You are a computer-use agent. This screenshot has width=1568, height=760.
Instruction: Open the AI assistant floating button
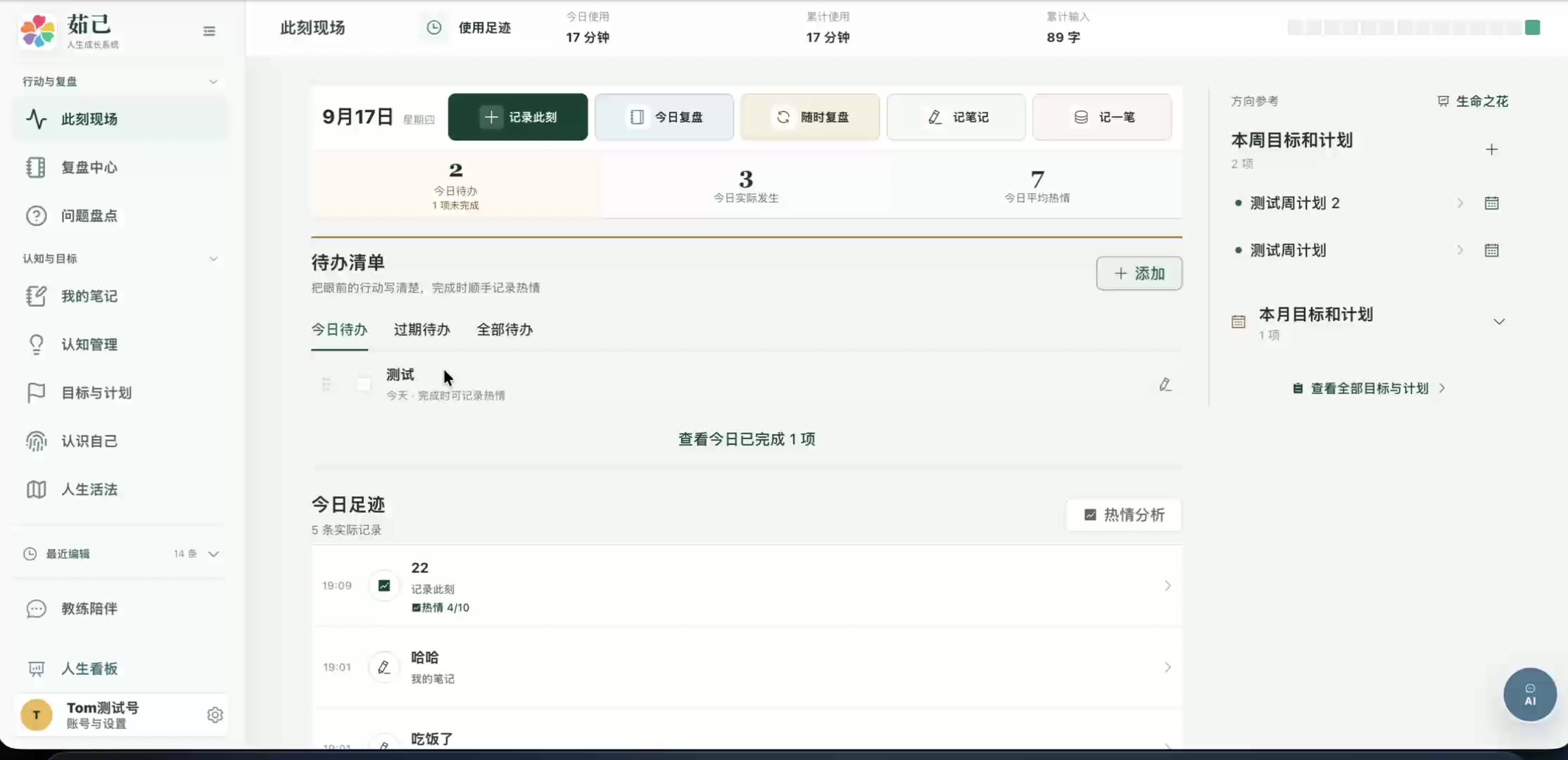click(x=1530, y=695)
